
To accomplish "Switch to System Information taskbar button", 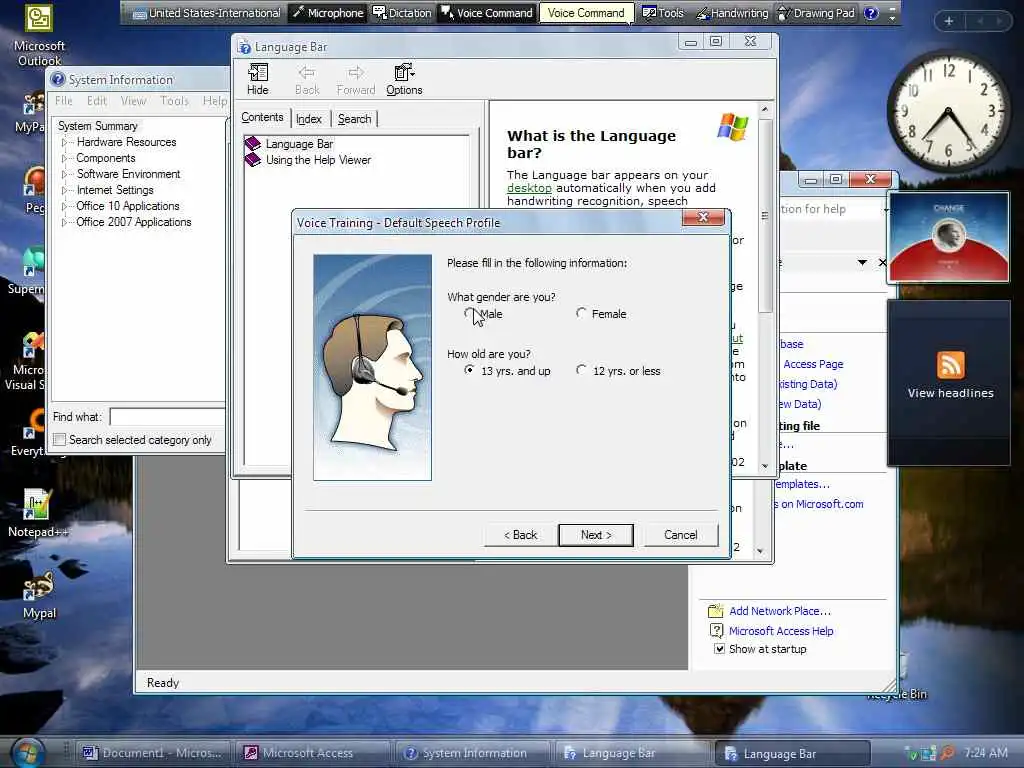I will point(472,753).
